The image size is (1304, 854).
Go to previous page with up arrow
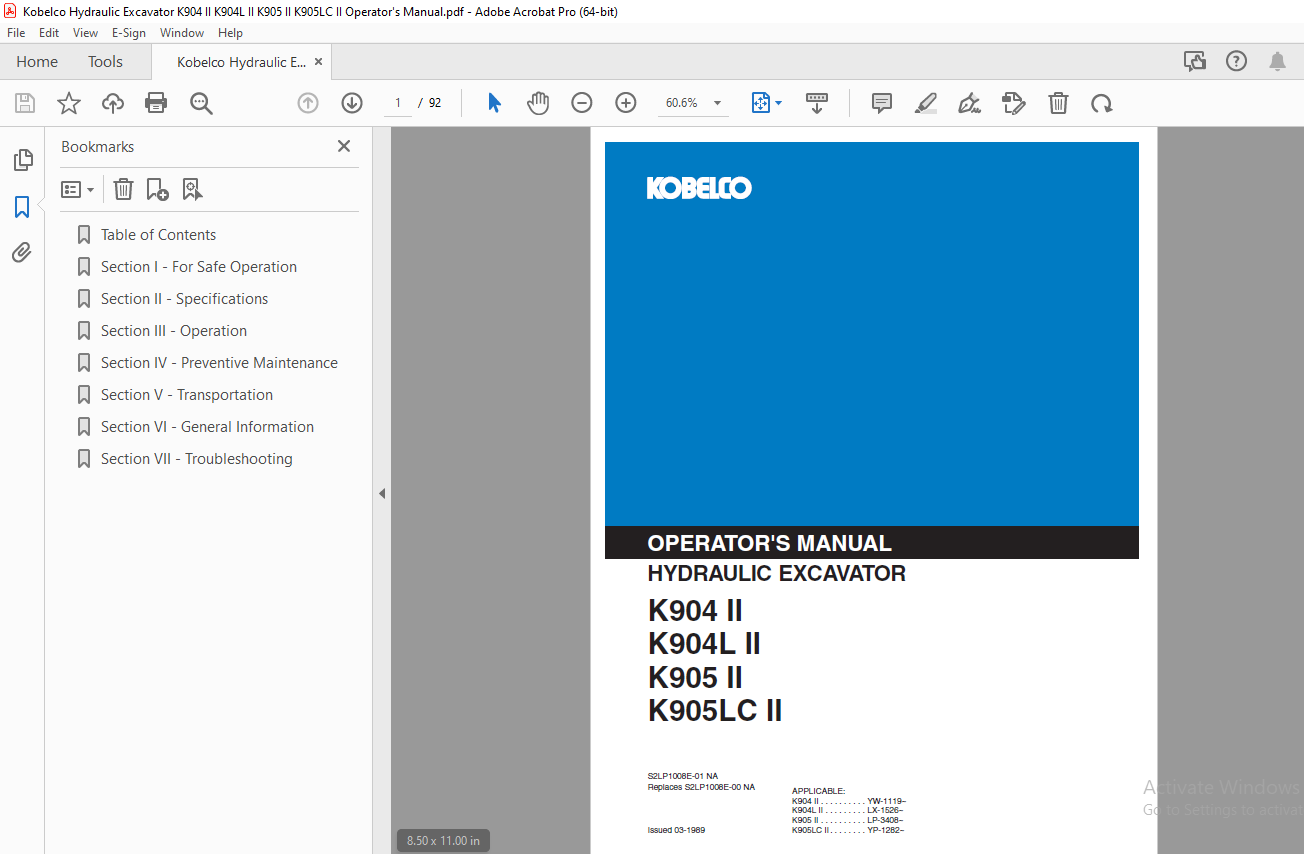pos(308,103)
